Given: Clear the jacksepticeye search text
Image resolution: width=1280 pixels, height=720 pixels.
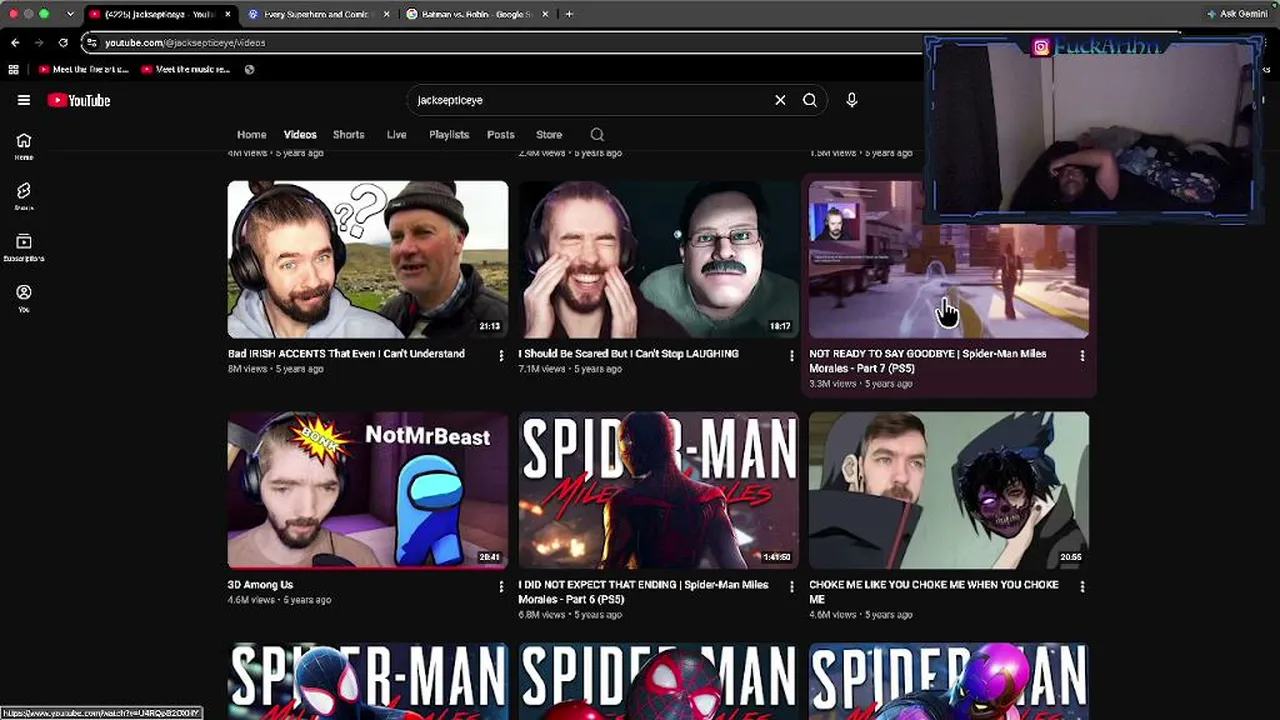Looking at the screenshot, I should pos(780,100).
